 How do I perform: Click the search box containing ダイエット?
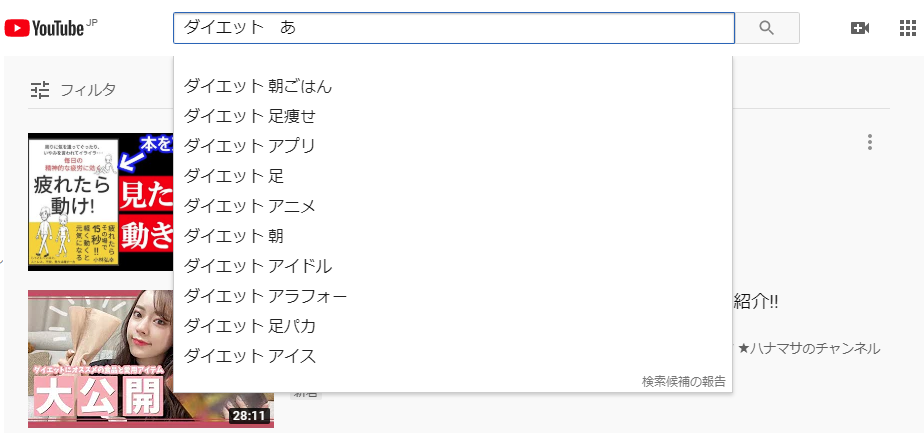coord(454,28)
